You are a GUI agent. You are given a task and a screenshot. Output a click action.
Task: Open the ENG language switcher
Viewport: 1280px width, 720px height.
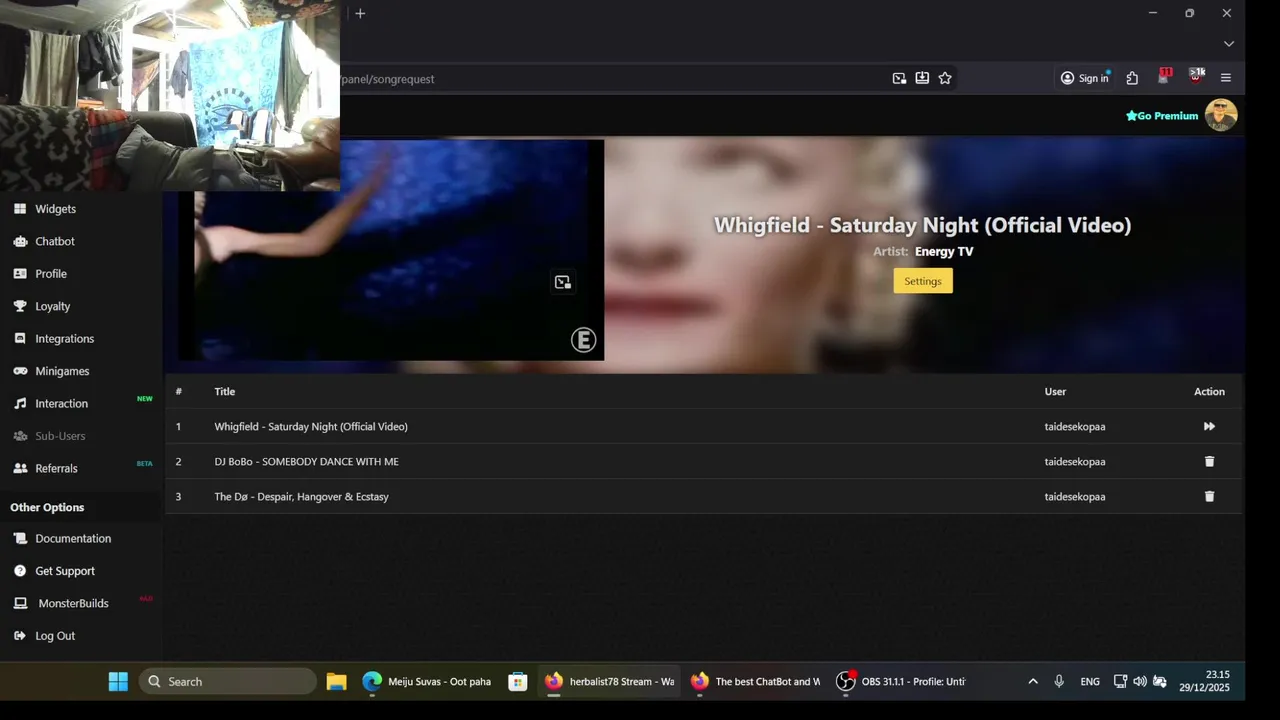point(1090,681)
